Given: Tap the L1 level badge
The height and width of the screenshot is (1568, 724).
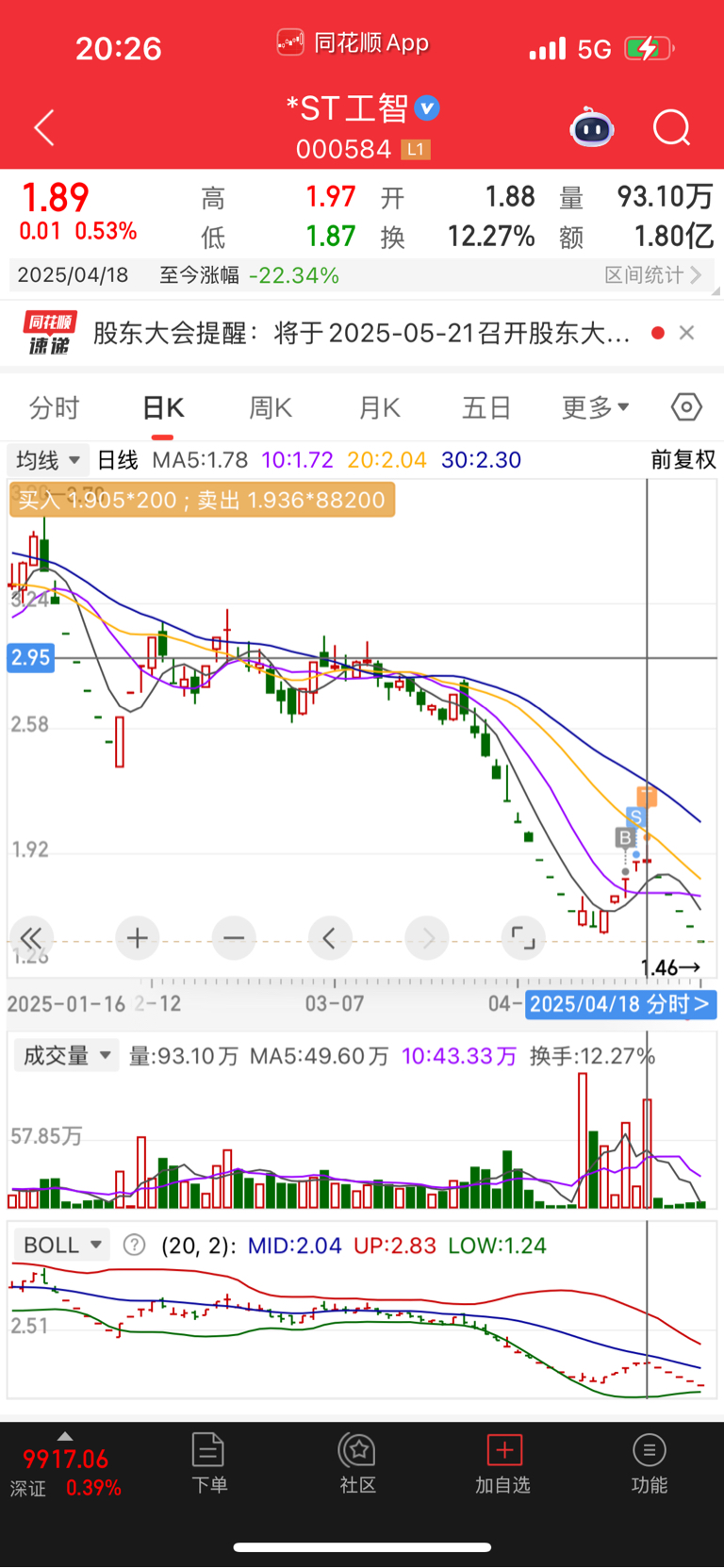Looking at the screenshot, I should (416, 150).
